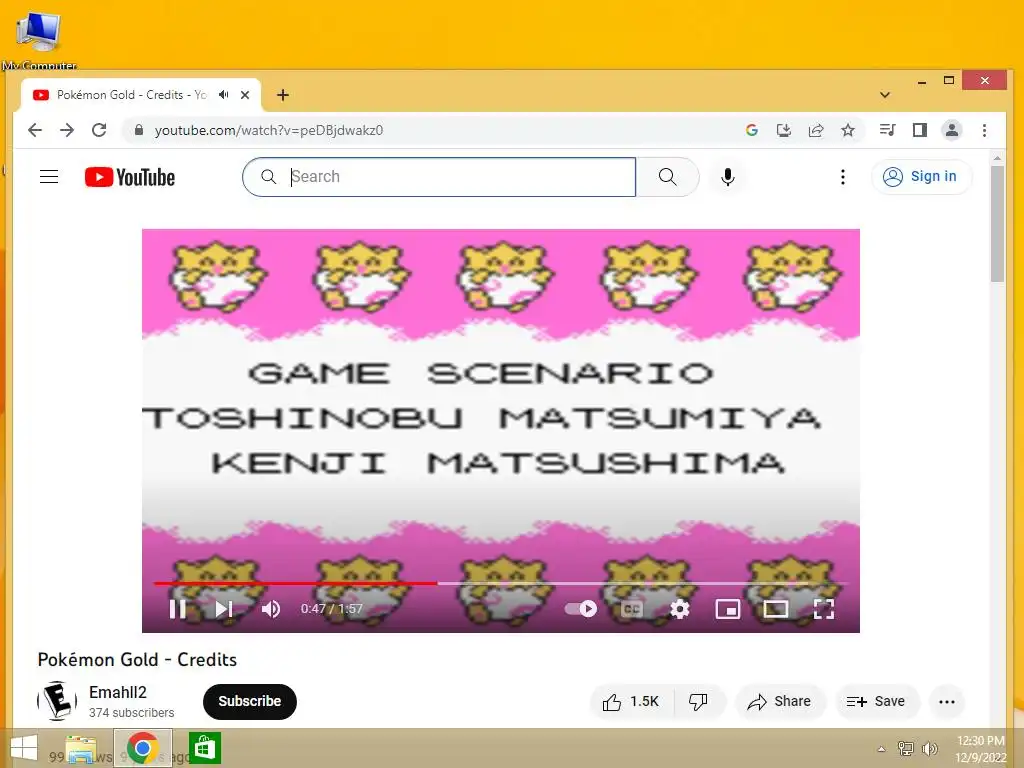Click the video title Pokémon Gold - Credits
Image resolution: width=1024 pixels, height=768 pixels.
click(x=137, y=660)
